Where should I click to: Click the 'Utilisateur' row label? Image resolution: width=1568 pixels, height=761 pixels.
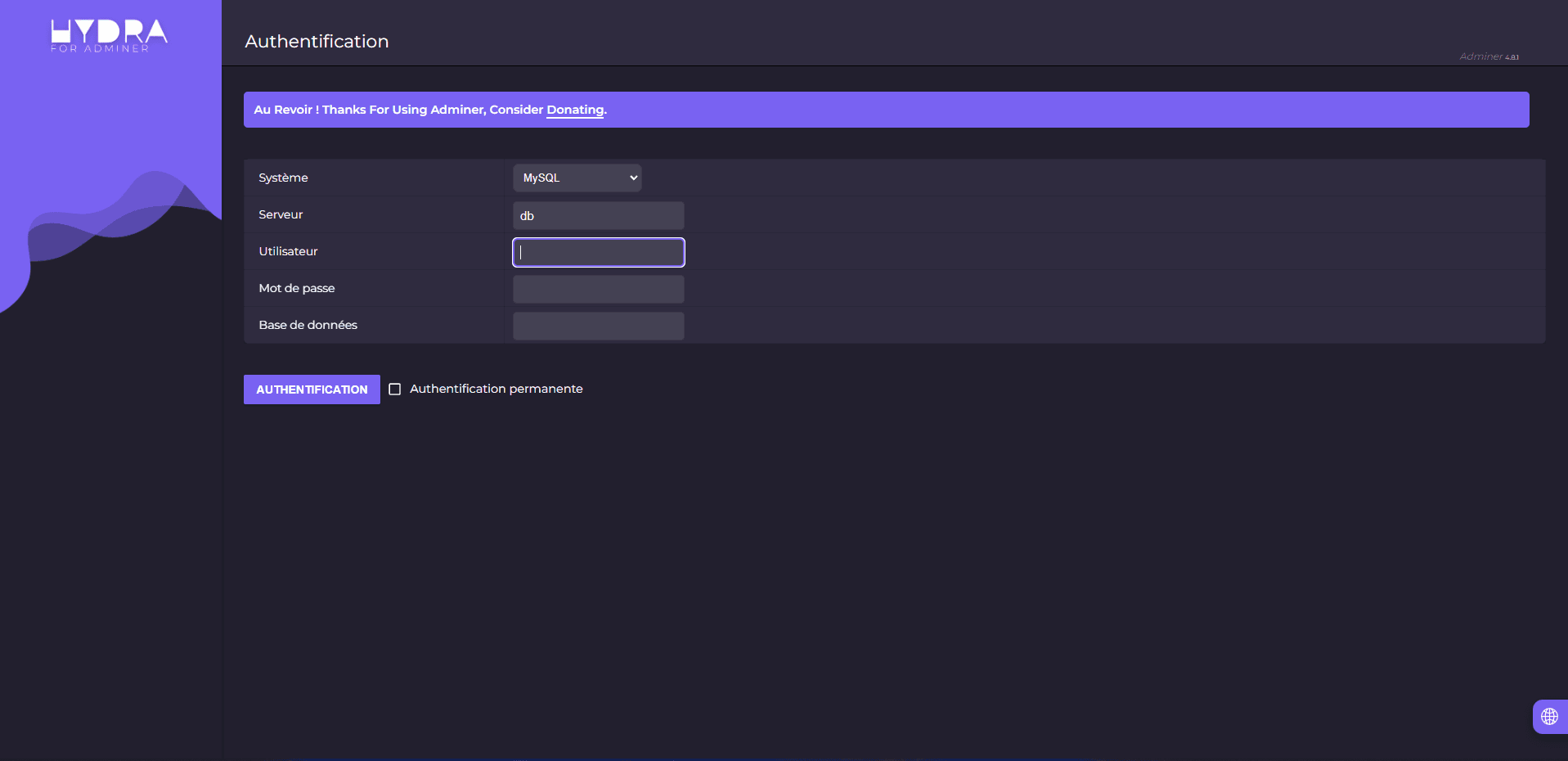click(288, 251)
